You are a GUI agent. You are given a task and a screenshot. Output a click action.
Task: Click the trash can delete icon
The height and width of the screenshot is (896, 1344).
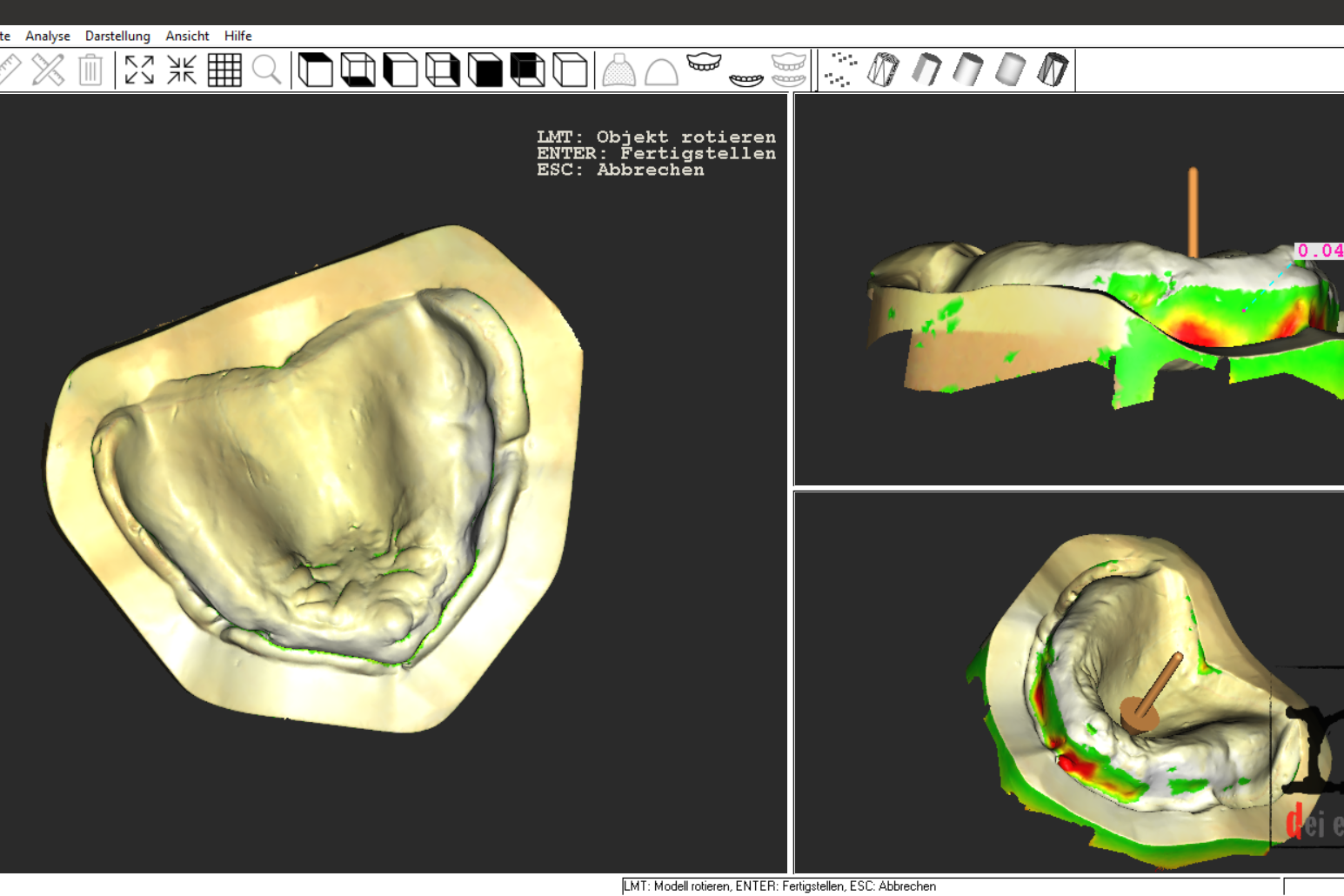90,70
